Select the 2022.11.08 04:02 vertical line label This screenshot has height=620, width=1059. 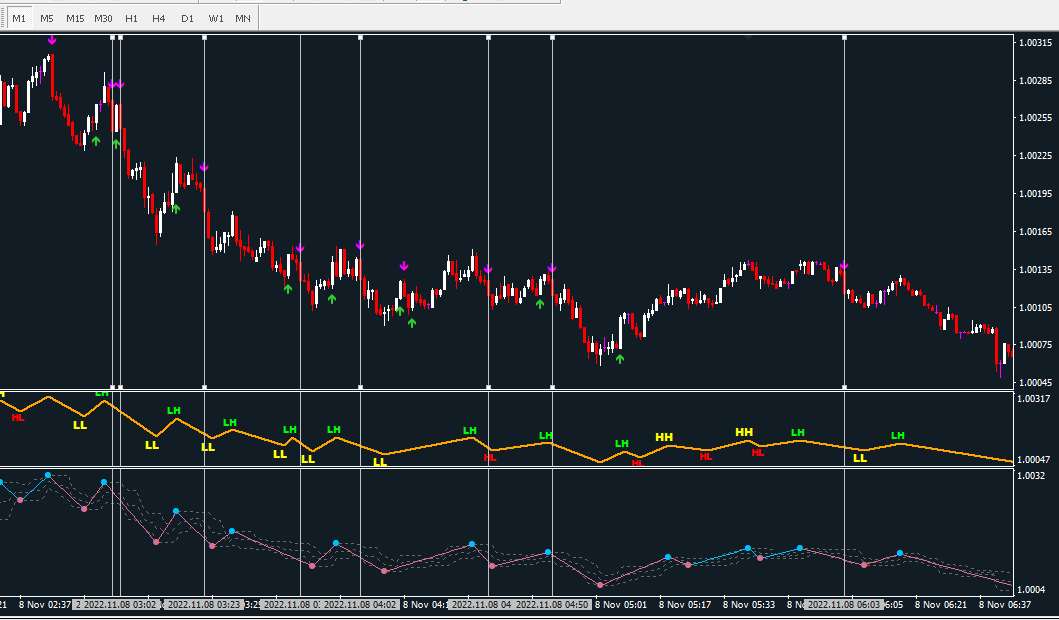pos(360,605)
